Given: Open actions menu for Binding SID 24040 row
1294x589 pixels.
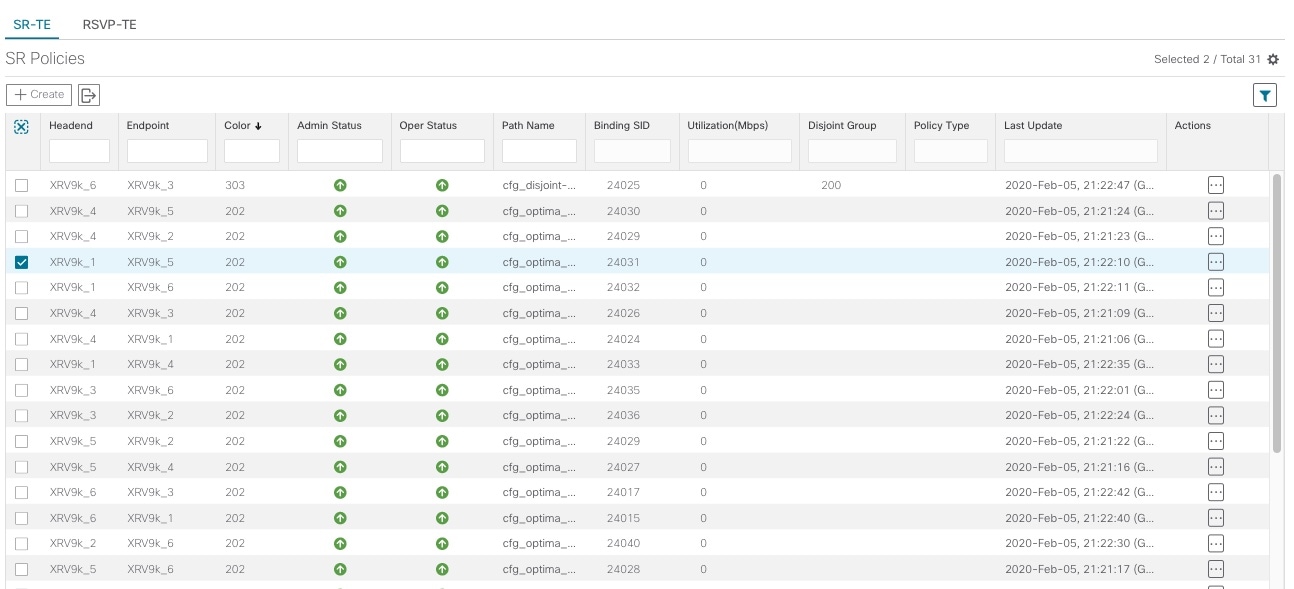Looking at the screenshot, I should point(1216,544).
